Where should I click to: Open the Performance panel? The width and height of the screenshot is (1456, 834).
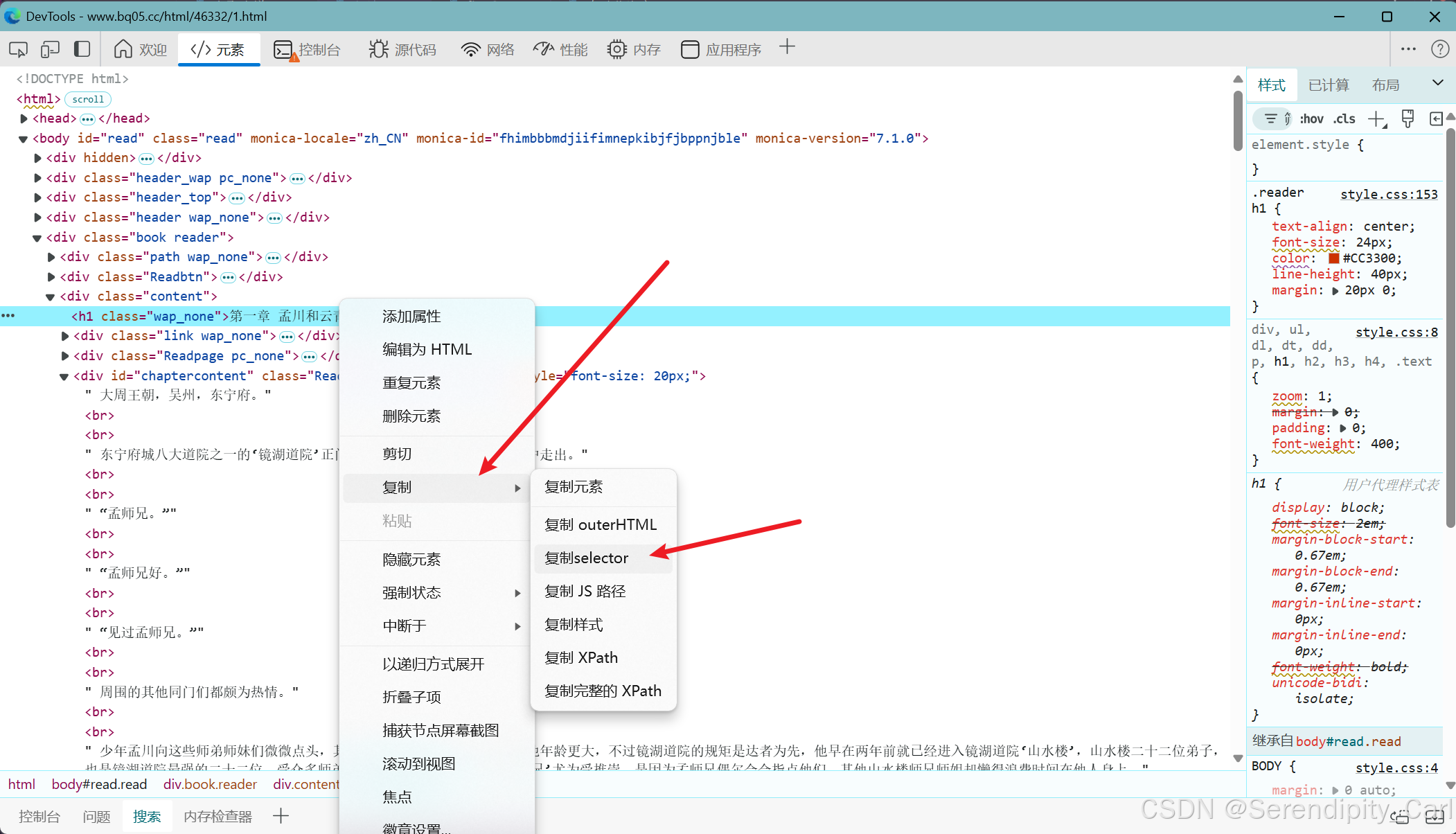pyautogui.click(x=560, y=49)
